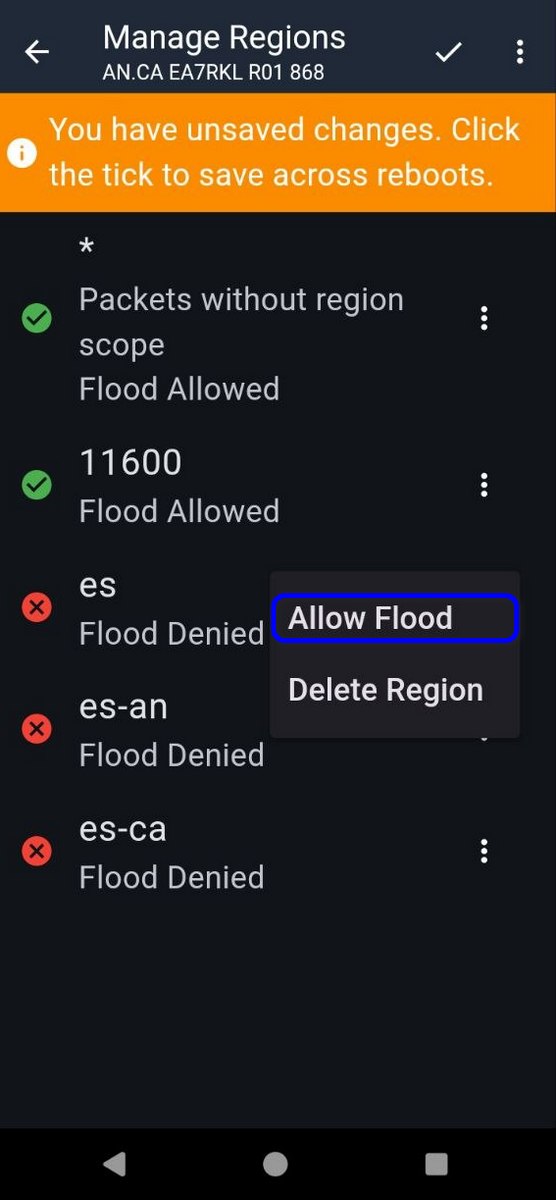Toggle red X status for es region
Screen dimensions: 556x1200
(x=37, y=607)
